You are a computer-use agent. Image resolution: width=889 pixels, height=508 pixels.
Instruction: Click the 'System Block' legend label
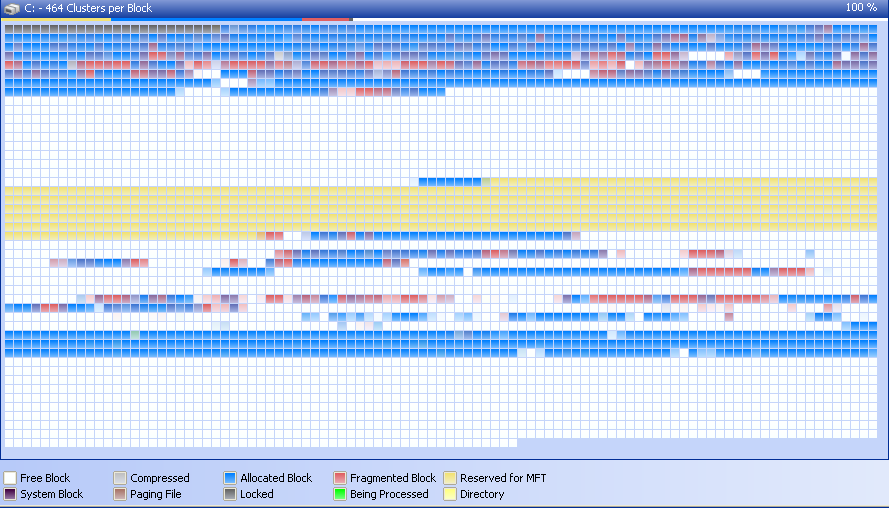[52, 494]
